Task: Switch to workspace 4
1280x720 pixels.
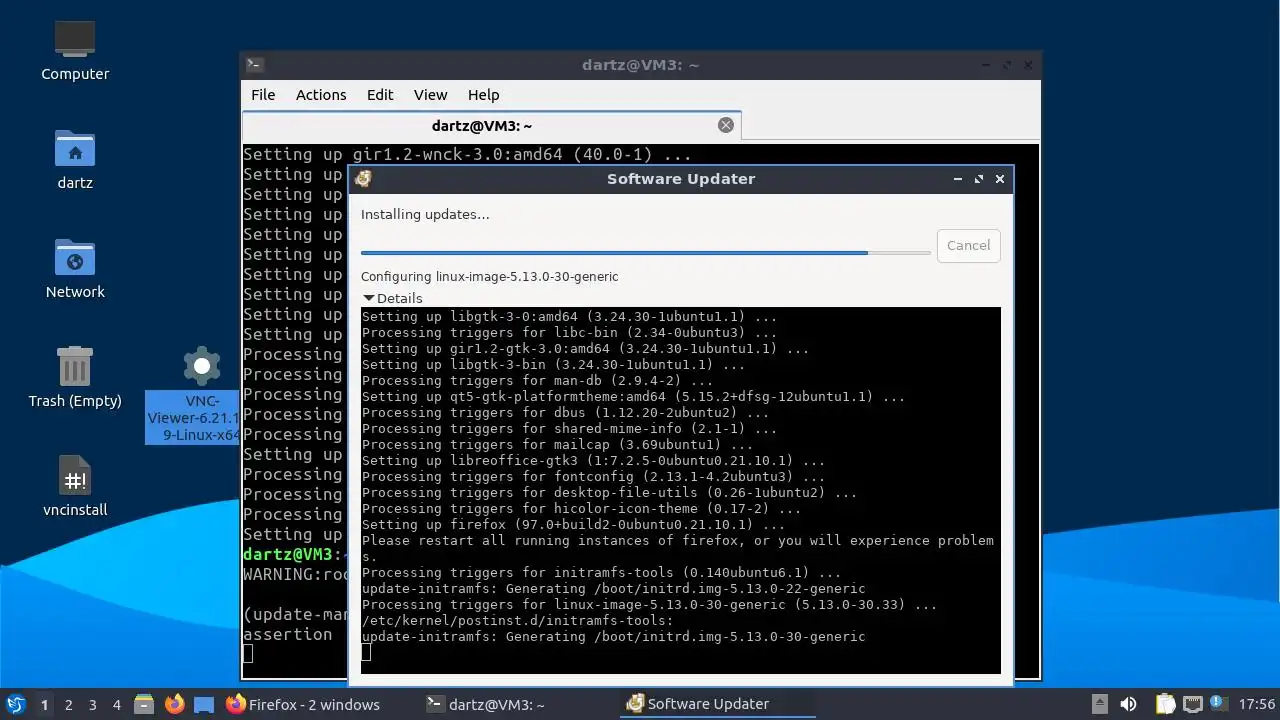Action: click(x=116, y=705)
